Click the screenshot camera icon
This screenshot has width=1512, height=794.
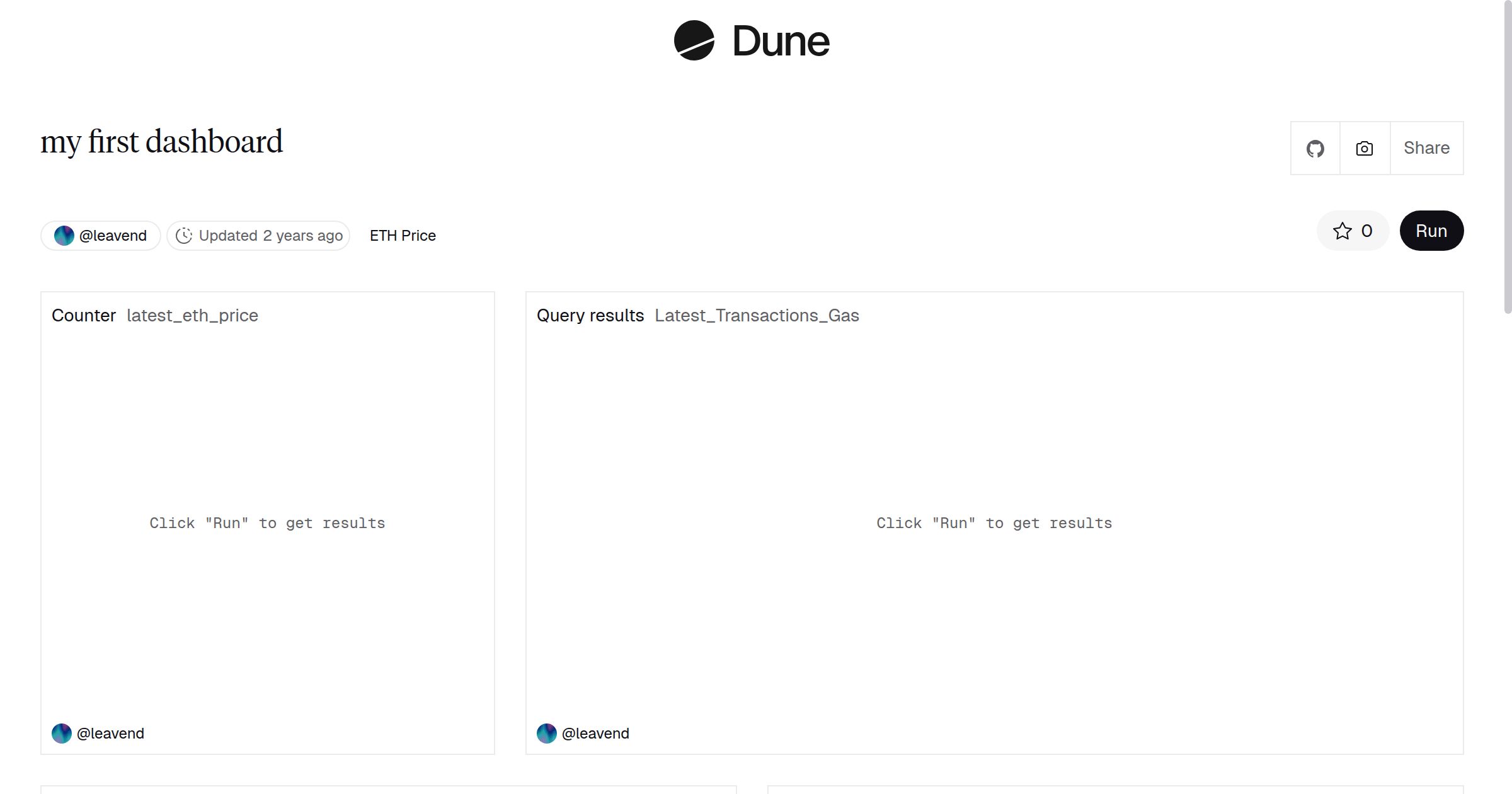[1364, 147]
